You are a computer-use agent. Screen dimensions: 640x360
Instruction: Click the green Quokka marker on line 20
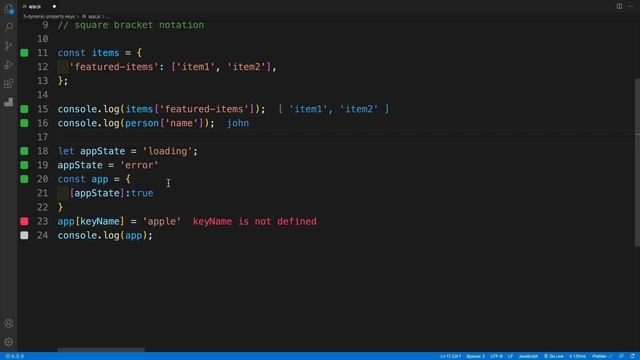24,179
